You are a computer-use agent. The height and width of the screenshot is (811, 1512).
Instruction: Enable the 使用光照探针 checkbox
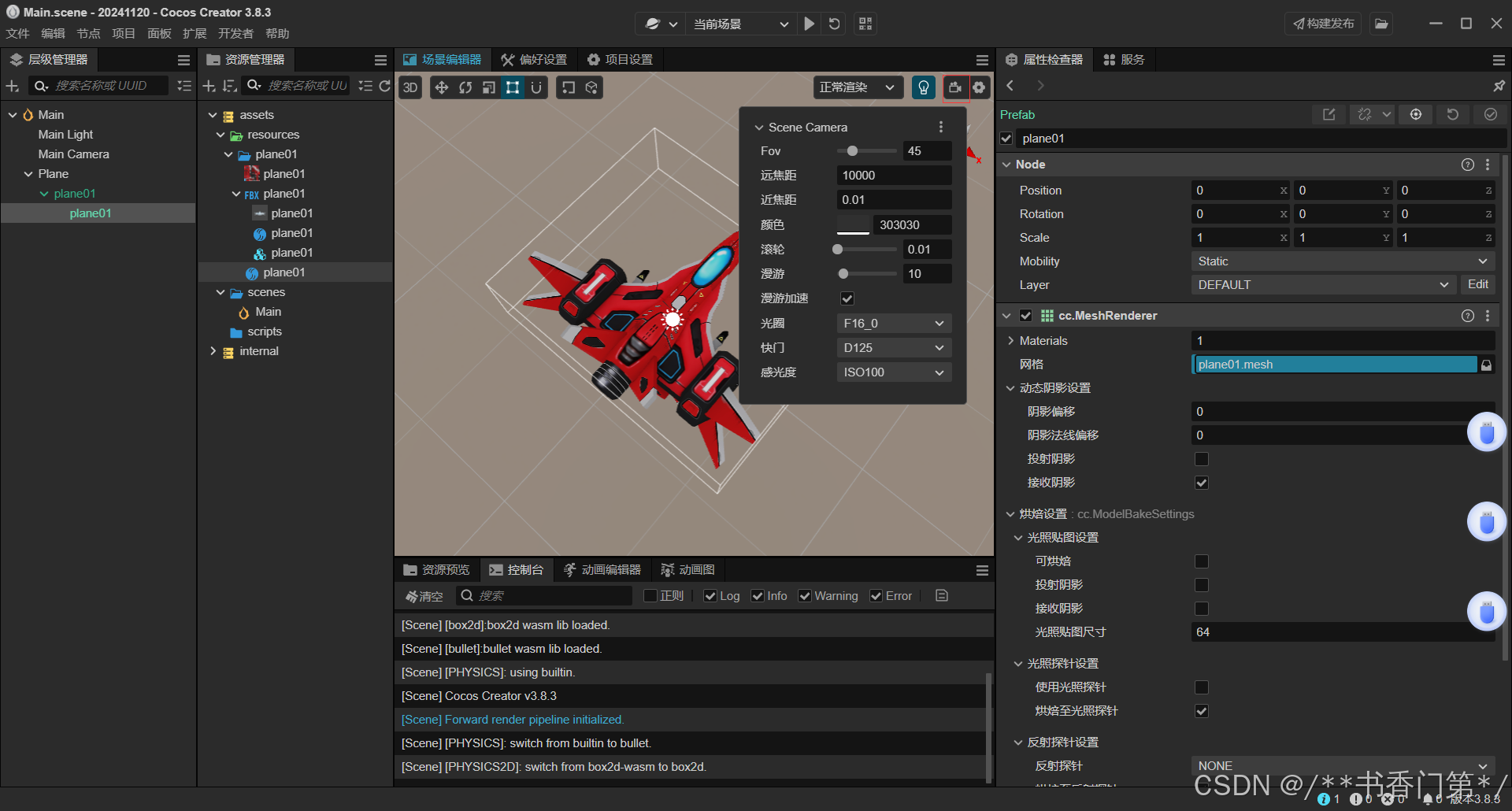click(x=1202, y=687)
